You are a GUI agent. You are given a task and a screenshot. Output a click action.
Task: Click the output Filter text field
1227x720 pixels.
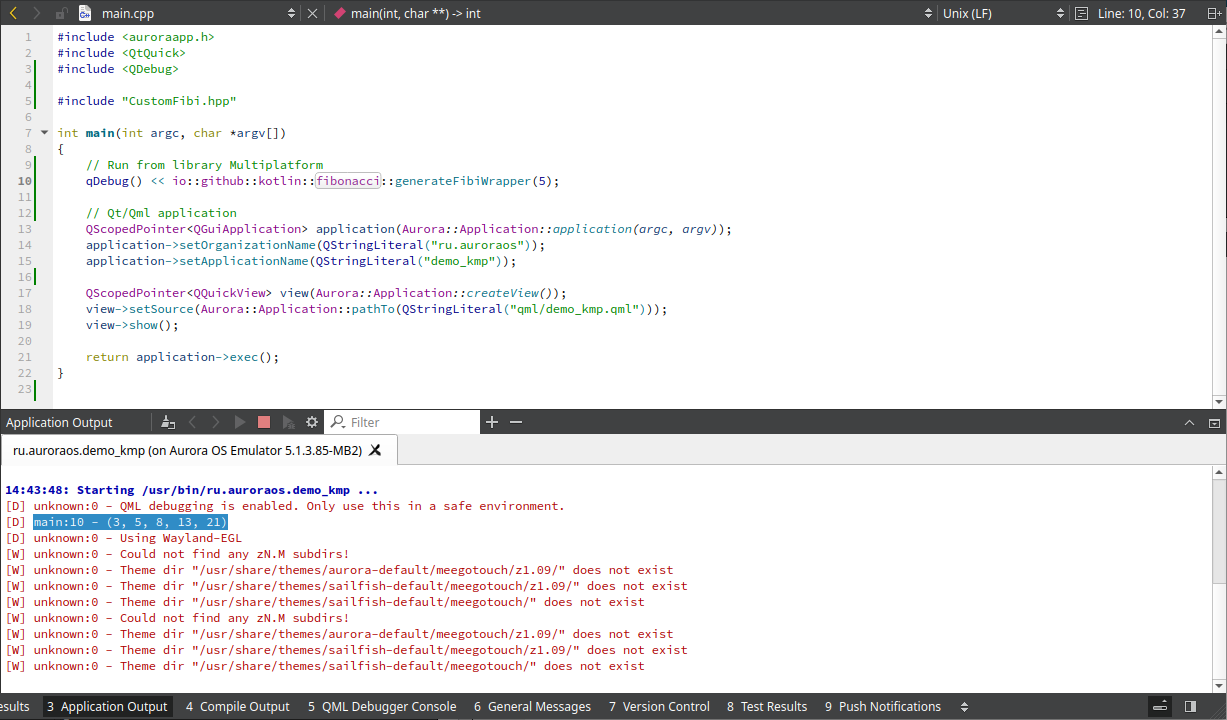pyautogui.click(x=410, y=422)
